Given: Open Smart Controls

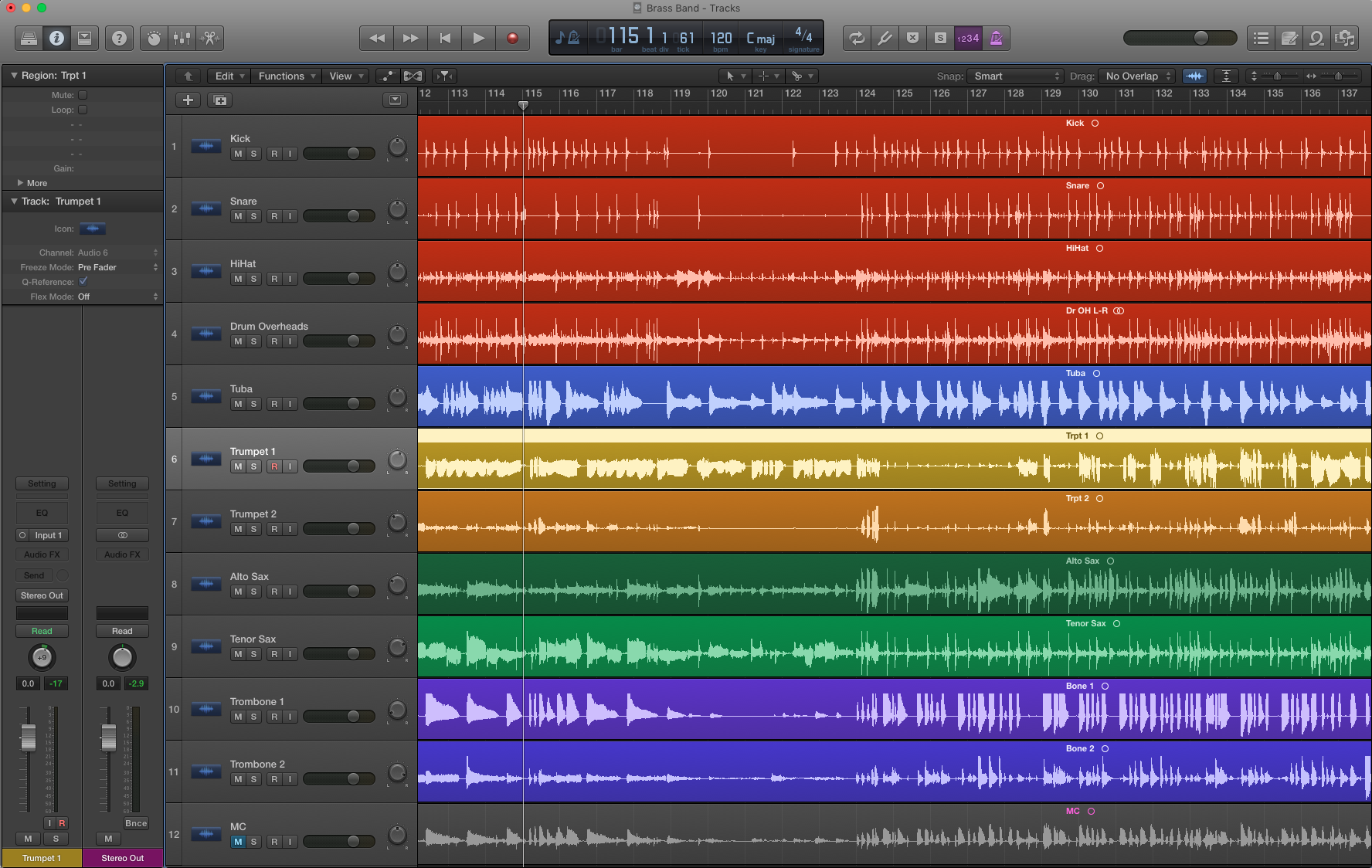Looking at the screenshot, I should pos(154,38).
